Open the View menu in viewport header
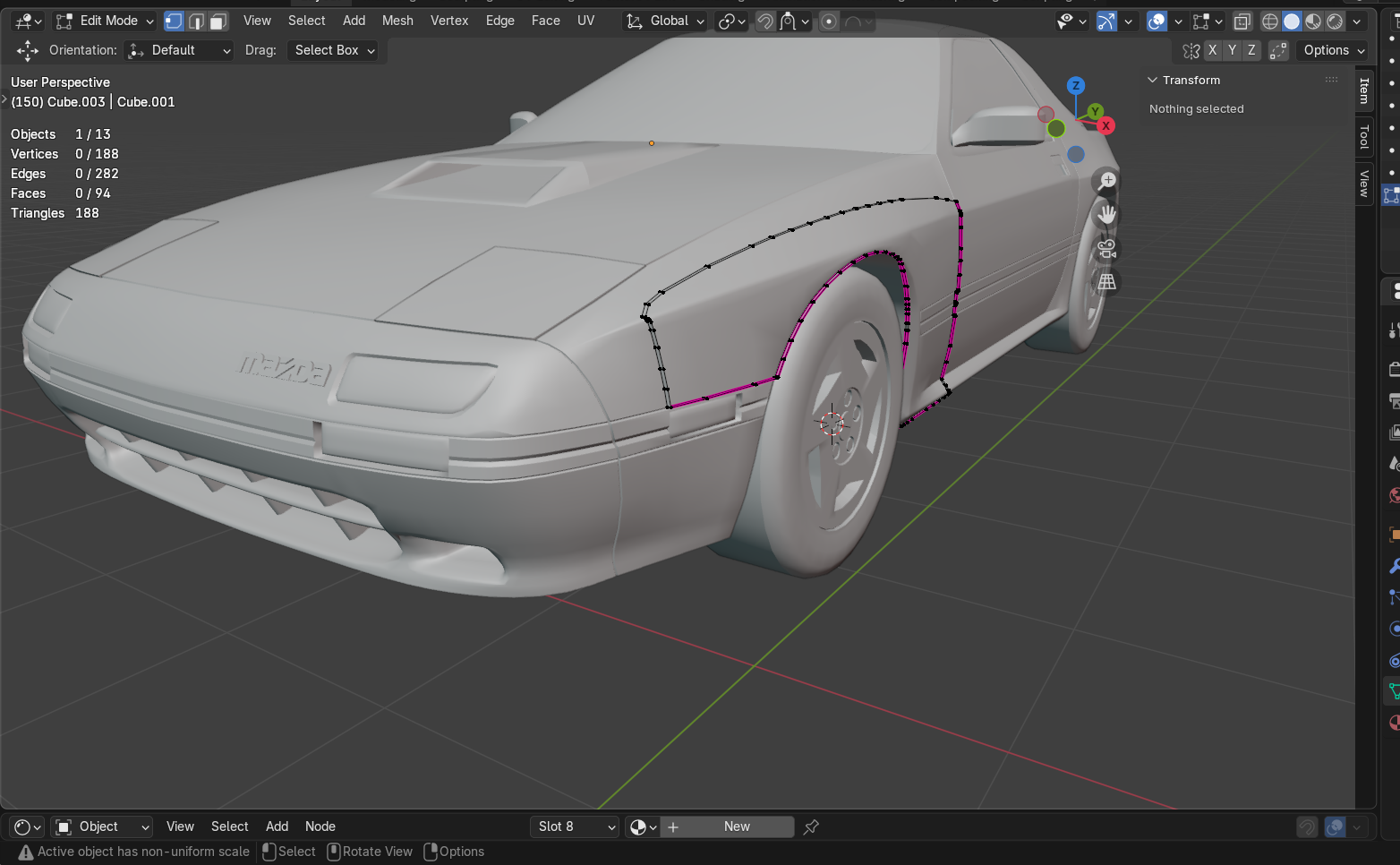This screenshot has height=865, width=1400. [257, 21]
